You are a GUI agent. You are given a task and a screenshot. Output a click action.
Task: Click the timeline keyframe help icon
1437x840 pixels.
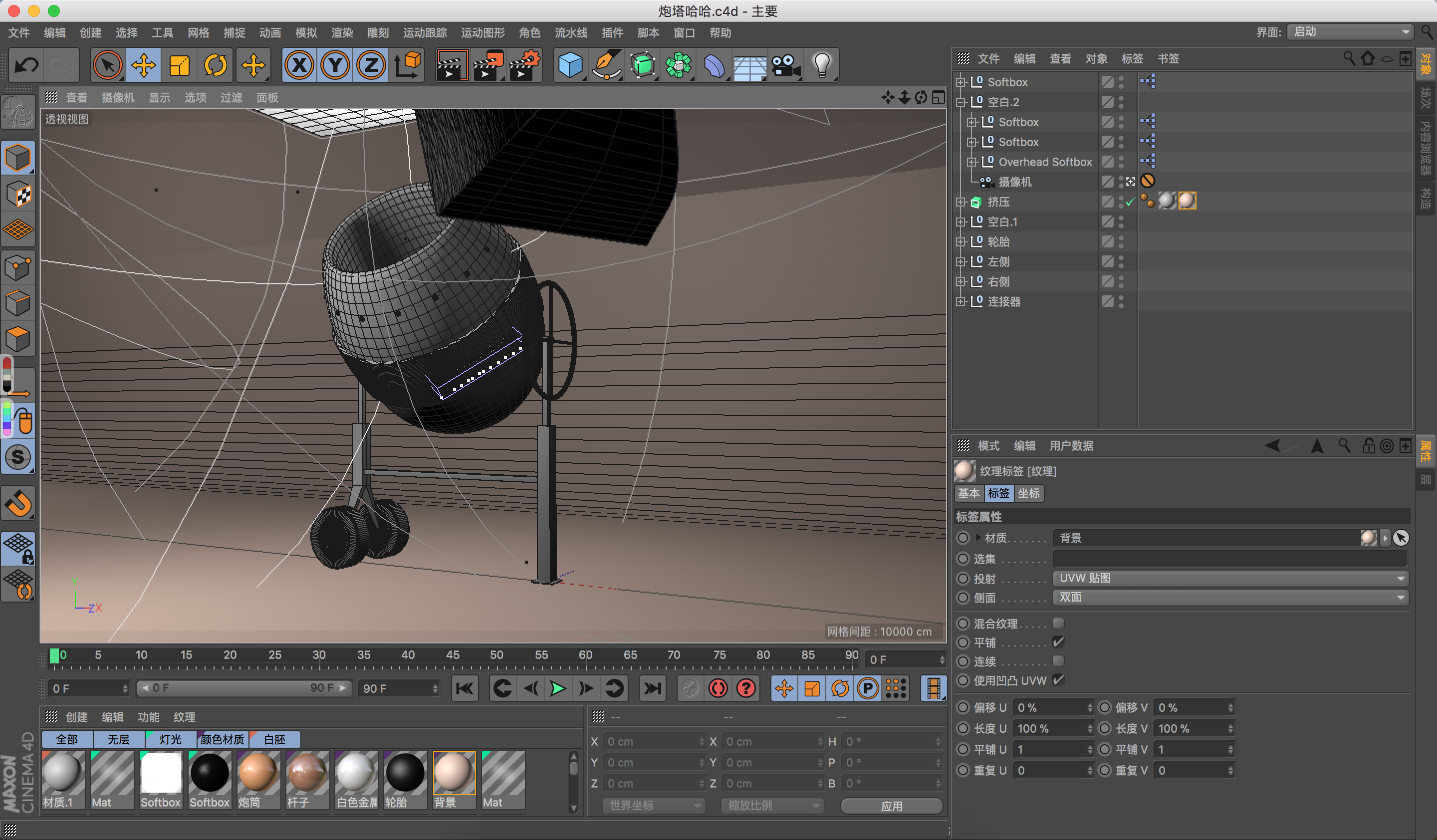746,688
